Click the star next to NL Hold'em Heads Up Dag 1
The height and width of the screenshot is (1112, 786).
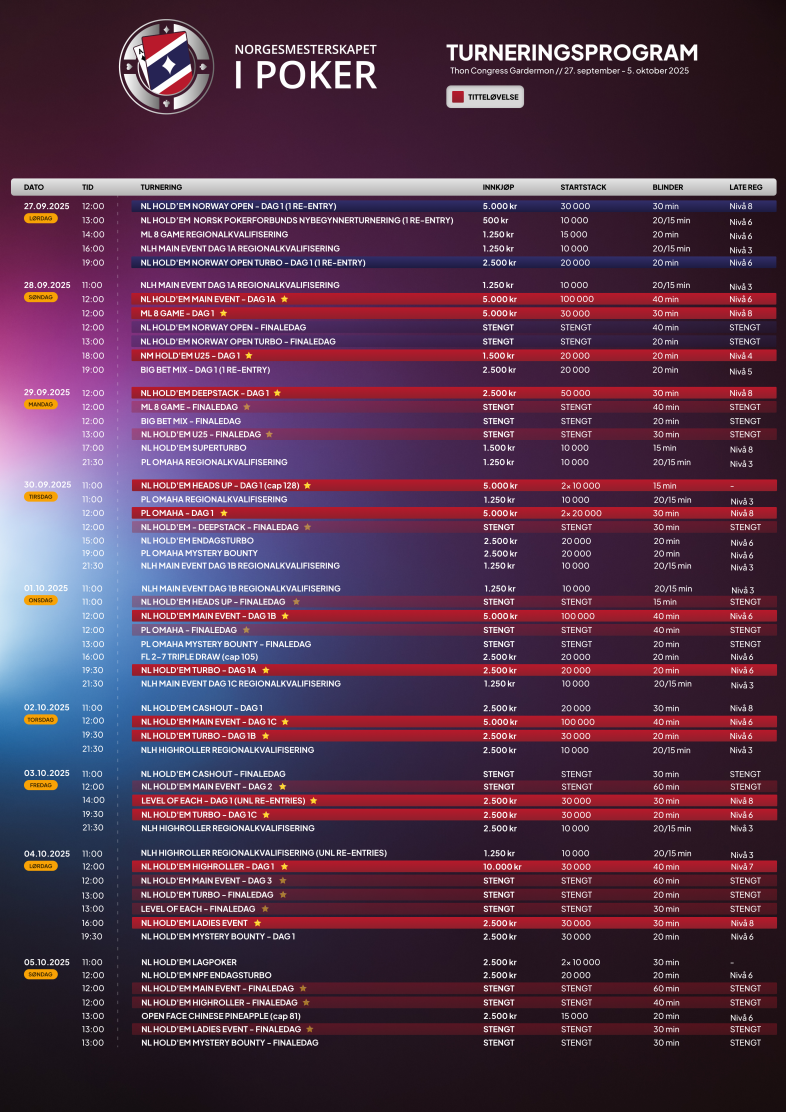pos(307,486)
